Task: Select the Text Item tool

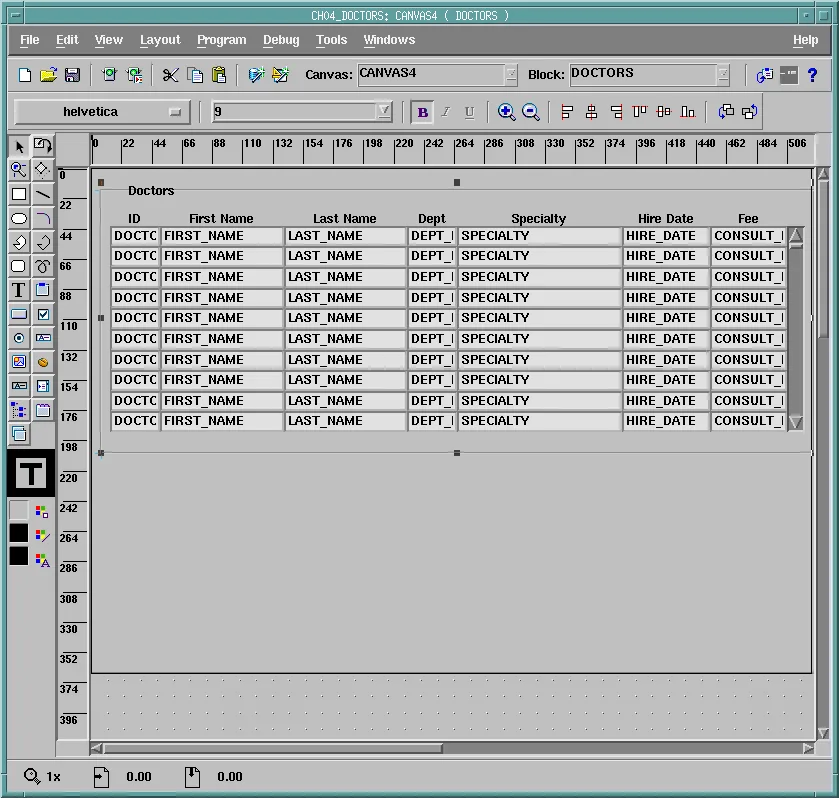Action: 43,338
